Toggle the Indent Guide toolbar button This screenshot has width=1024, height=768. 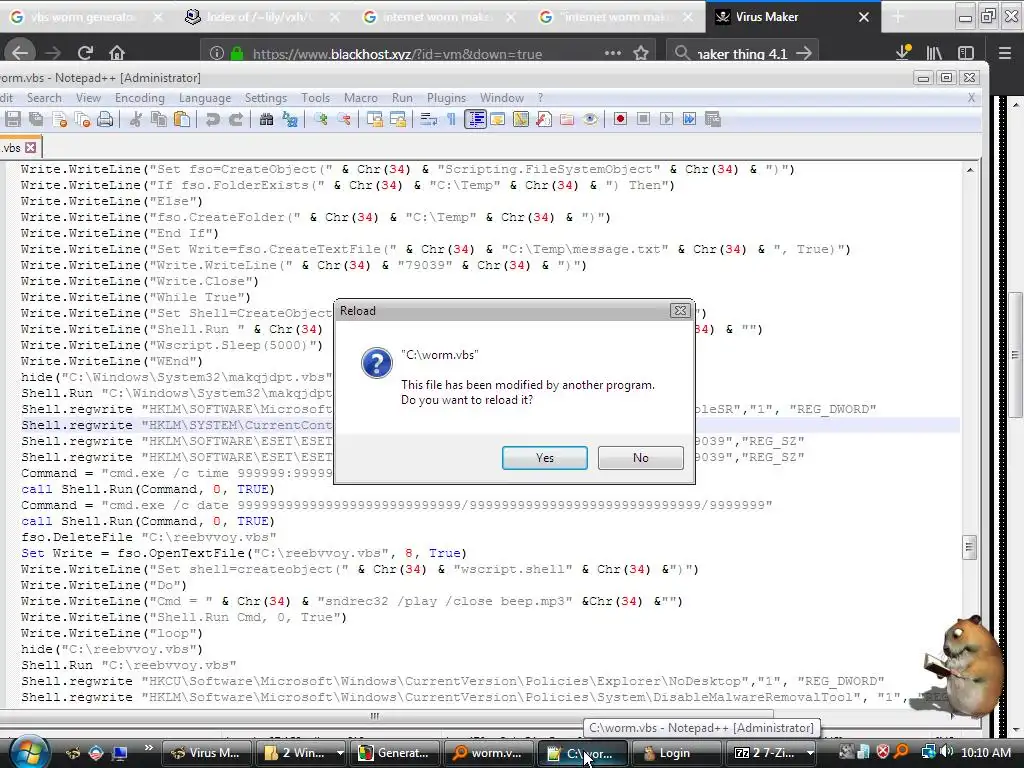[x=475, y=120]
